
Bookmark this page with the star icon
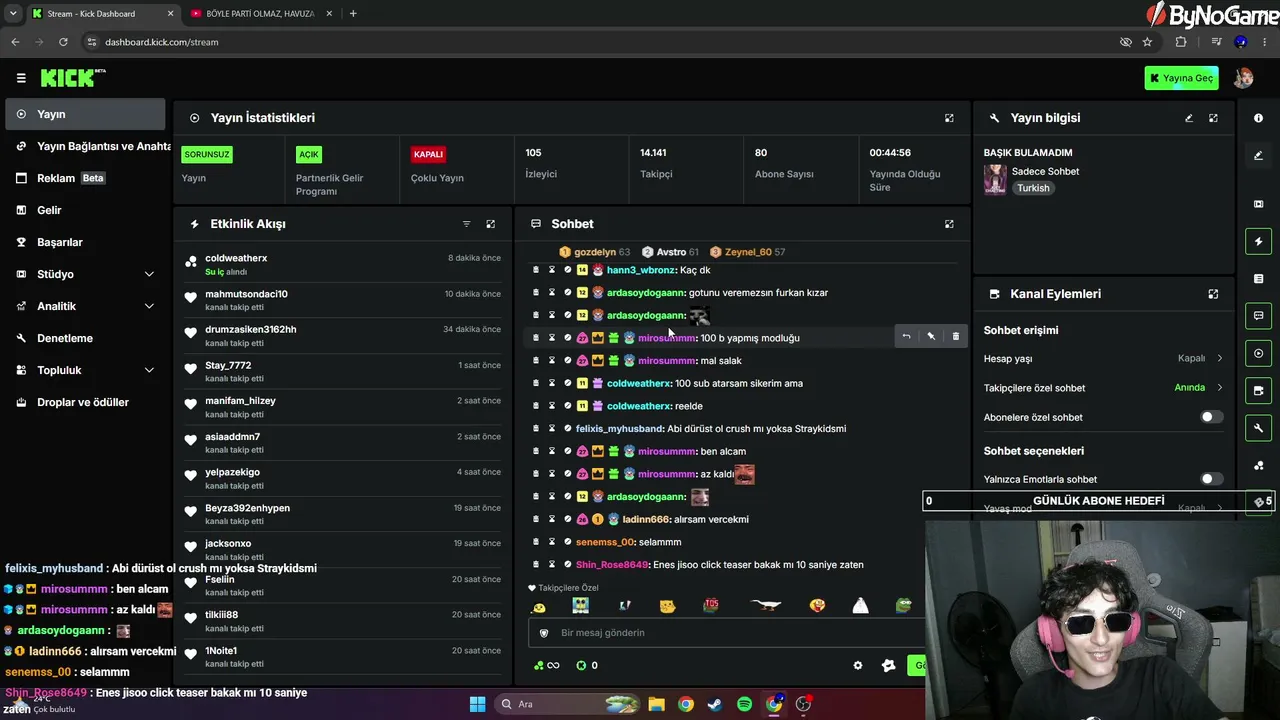[1147, 42]
